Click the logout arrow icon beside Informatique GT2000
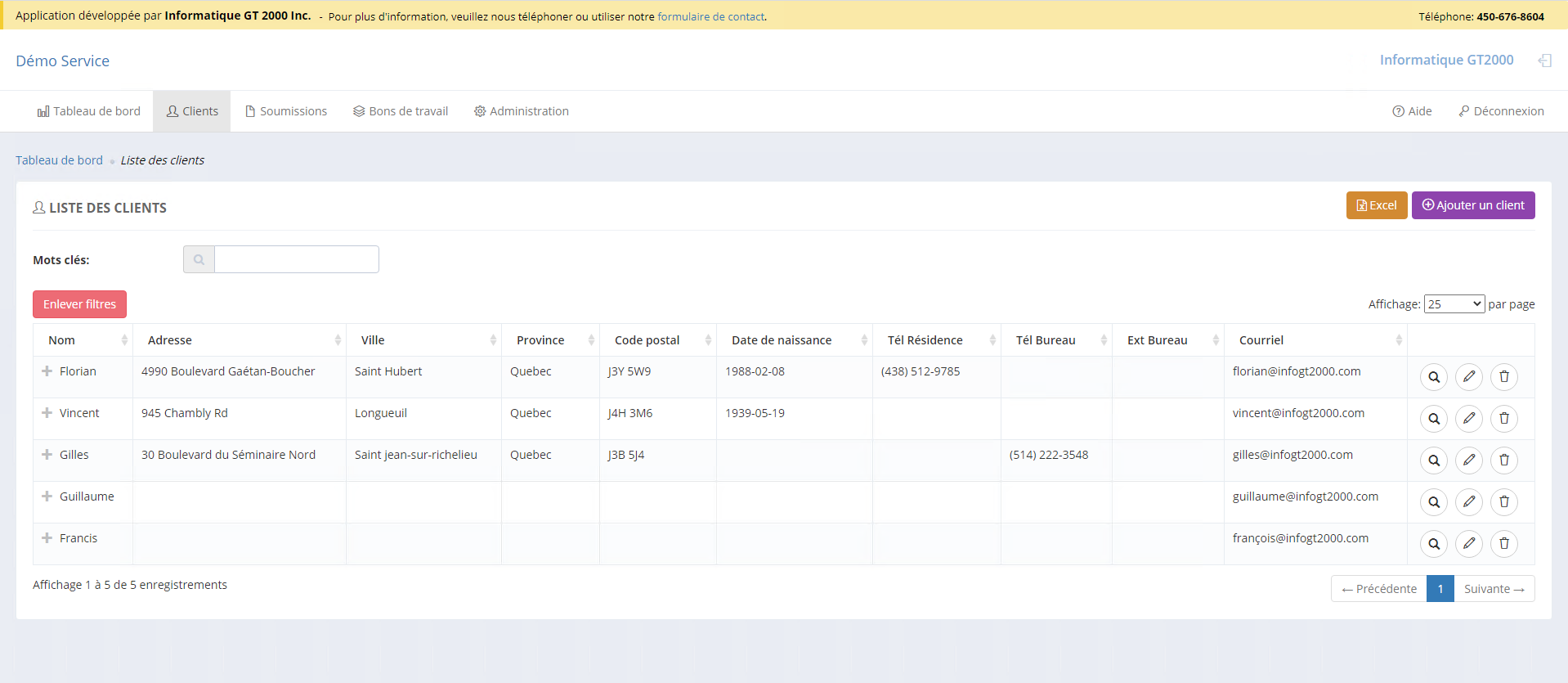The image size is (1568, 683). (x=1543, y=61)
